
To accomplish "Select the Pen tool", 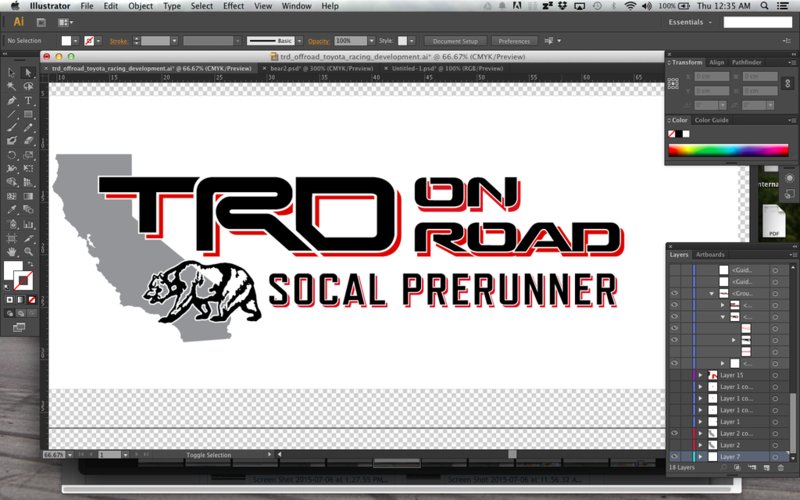I will [x=11, y=101].
